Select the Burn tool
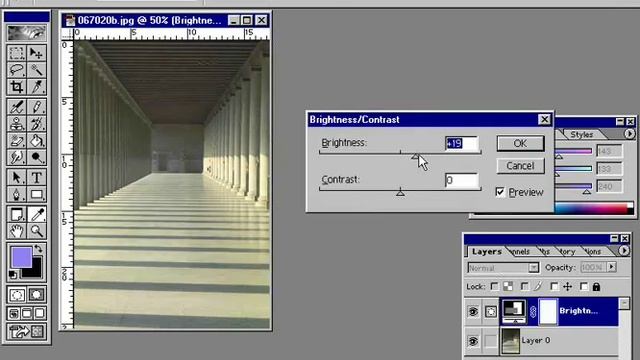This screenshot has height=360, width=640. coord(36,157)
